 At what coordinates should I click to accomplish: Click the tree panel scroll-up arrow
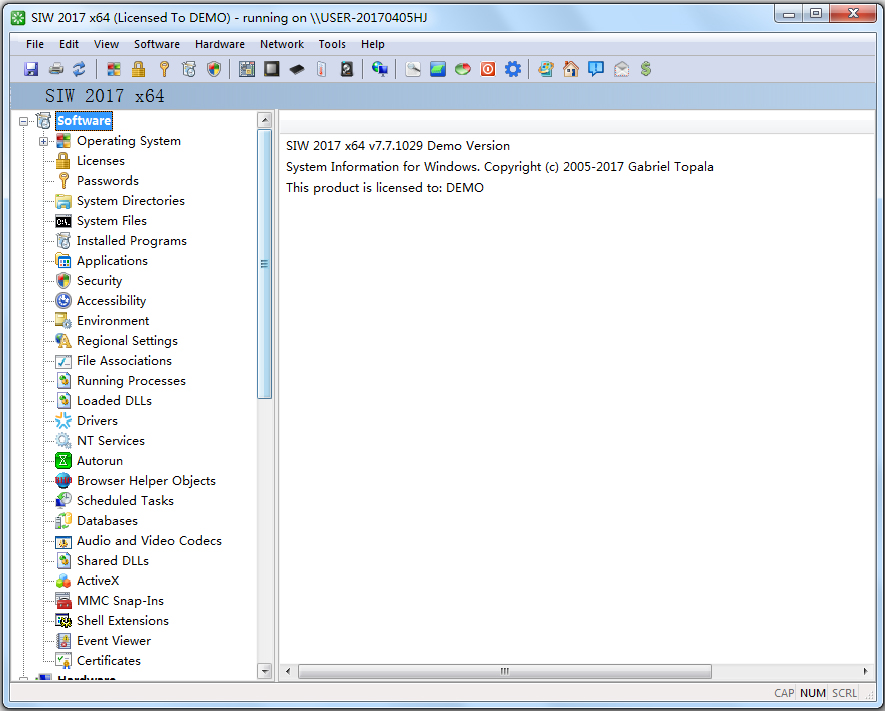(264, 120)
